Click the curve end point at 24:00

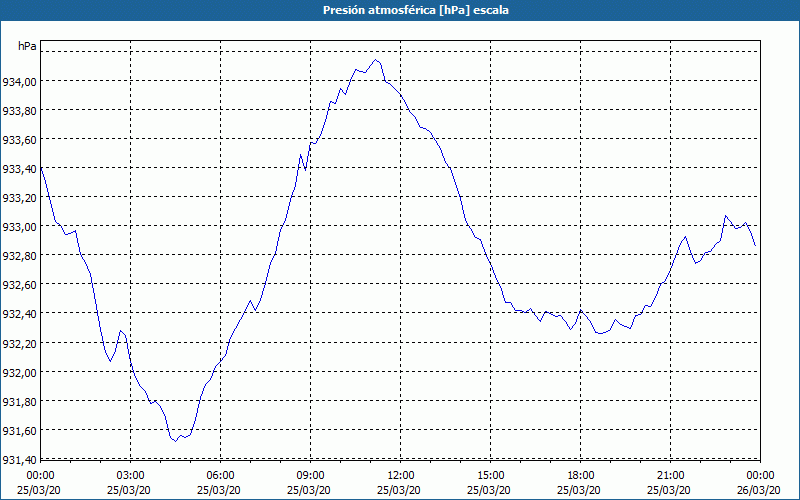(x=755, y=245)
